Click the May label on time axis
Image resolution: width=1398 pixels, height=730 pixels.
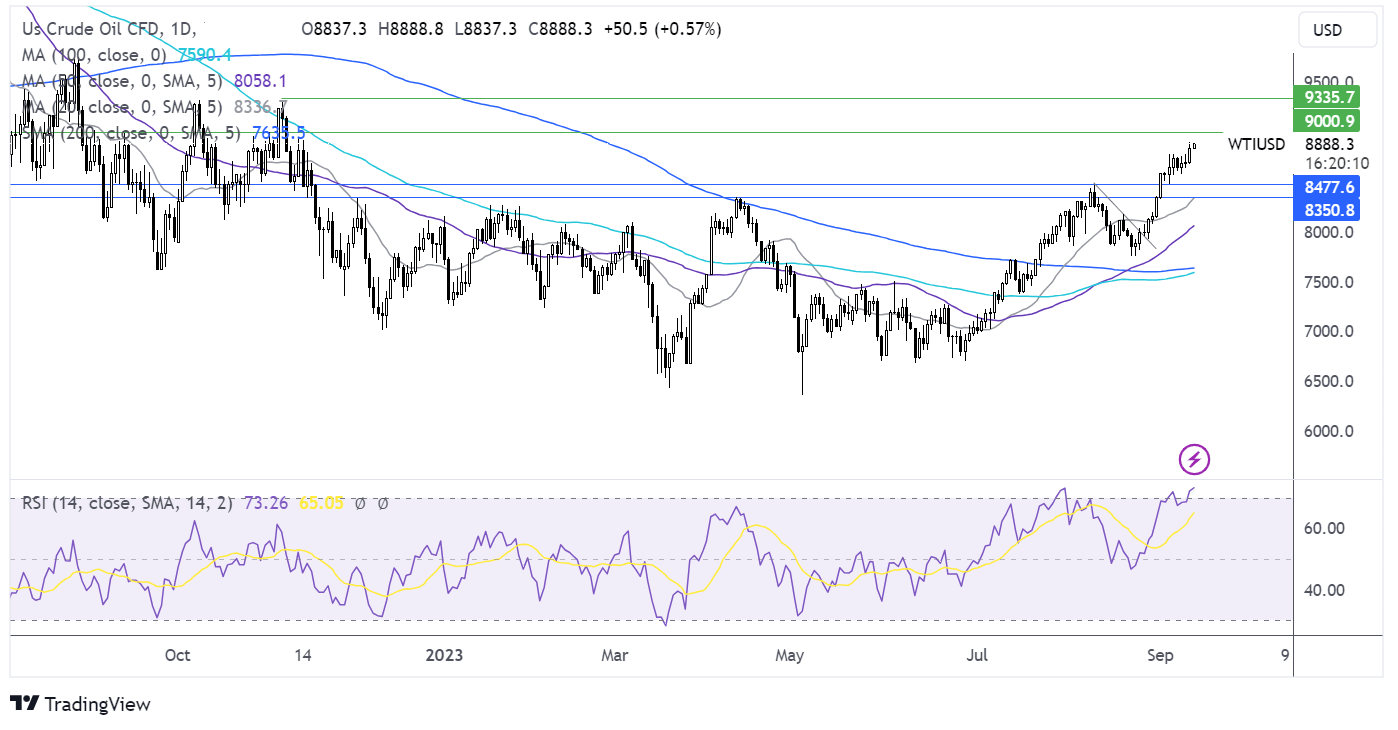tap(790, 656)
